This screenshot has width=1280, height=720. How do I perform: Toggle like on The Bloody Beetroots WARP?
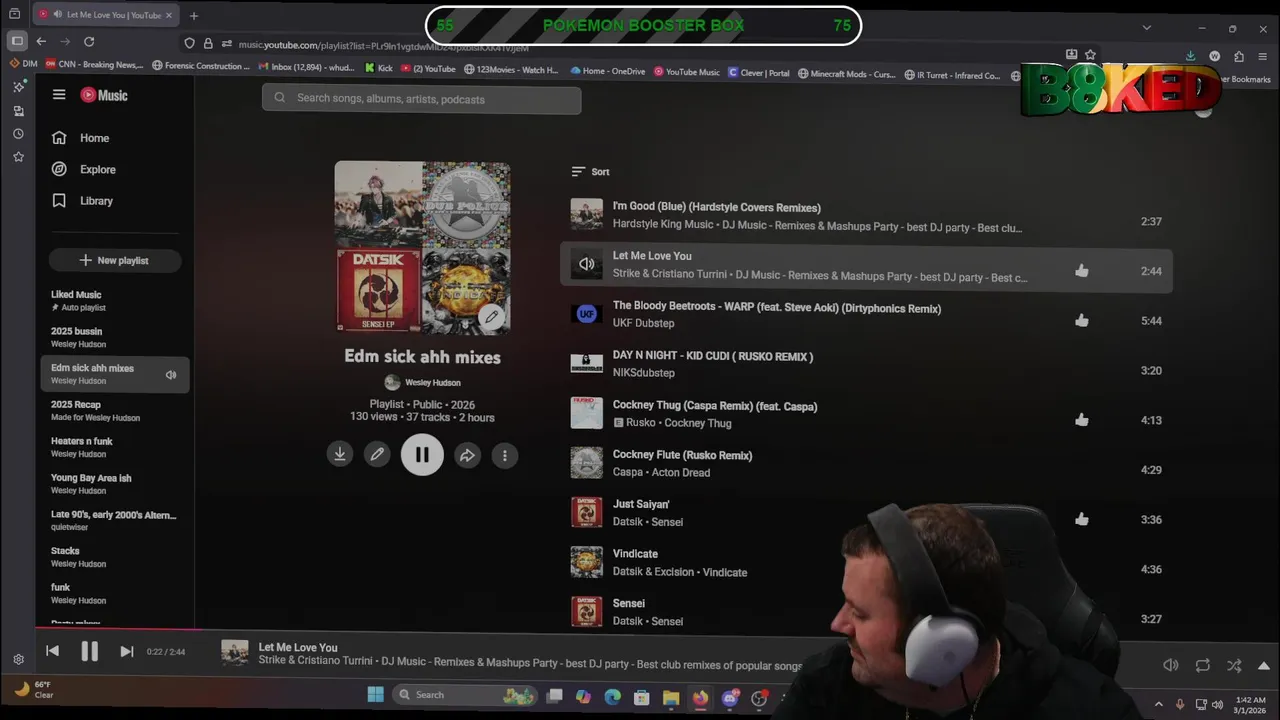(1081, 321)
